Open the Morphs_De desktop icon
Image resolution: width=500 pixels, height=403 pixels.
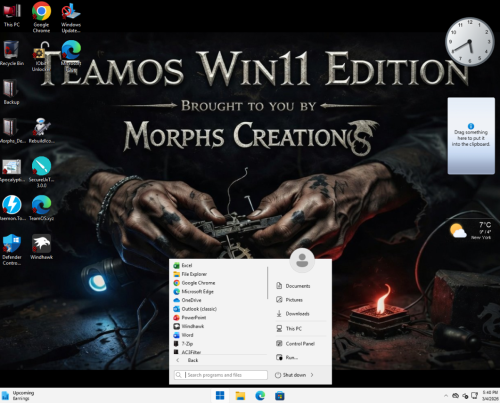click(x=12, y=131)
